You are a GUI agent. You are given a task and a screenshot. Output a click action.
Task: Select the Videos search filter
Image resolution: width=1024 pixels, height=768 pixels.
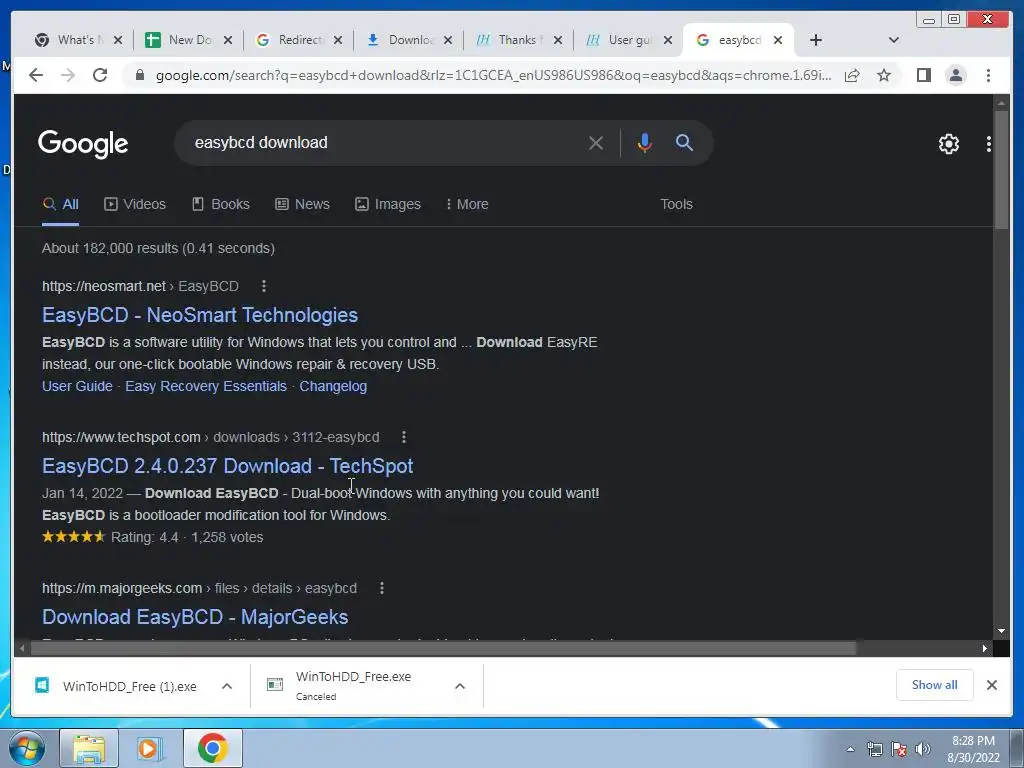click(x=135, y=204)
